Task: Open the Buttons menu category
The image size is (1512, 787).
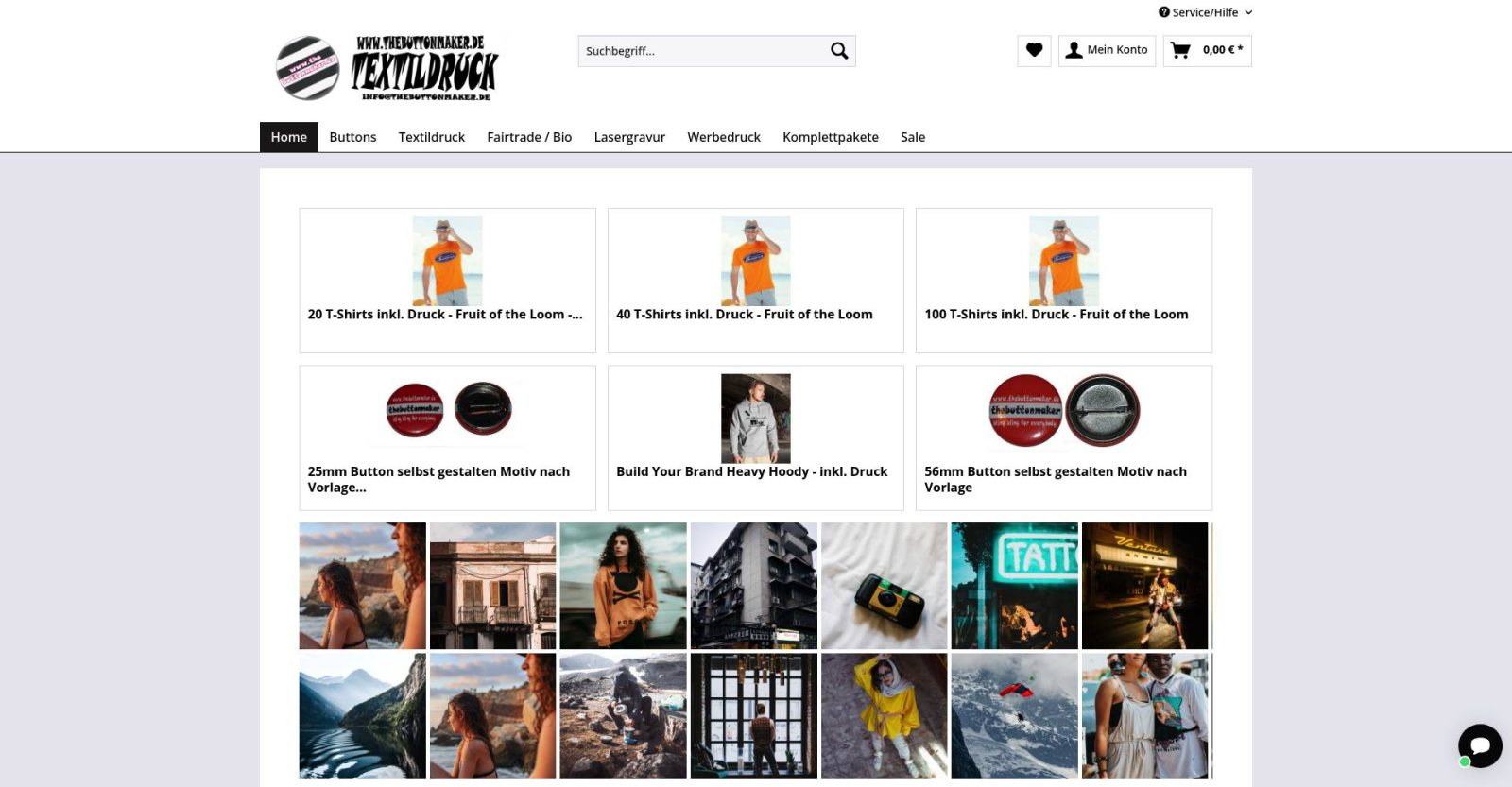Action: coord(352,137)
